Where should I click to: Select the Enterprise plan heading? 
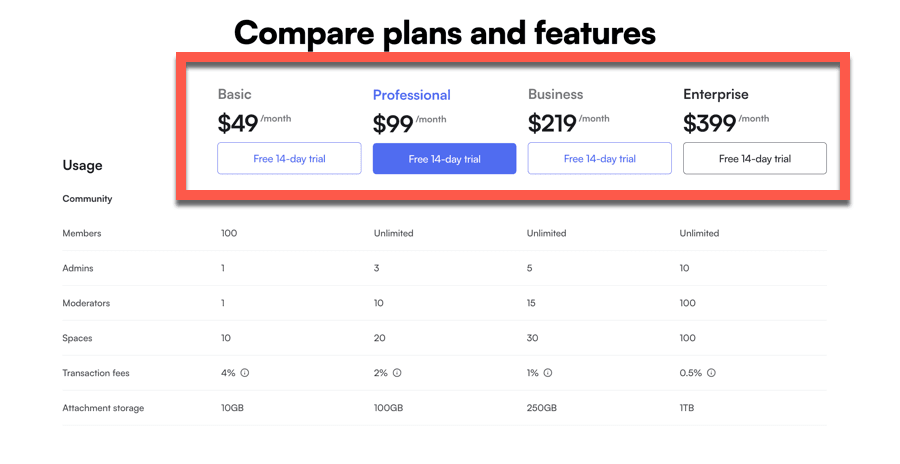tap(716, 95)
